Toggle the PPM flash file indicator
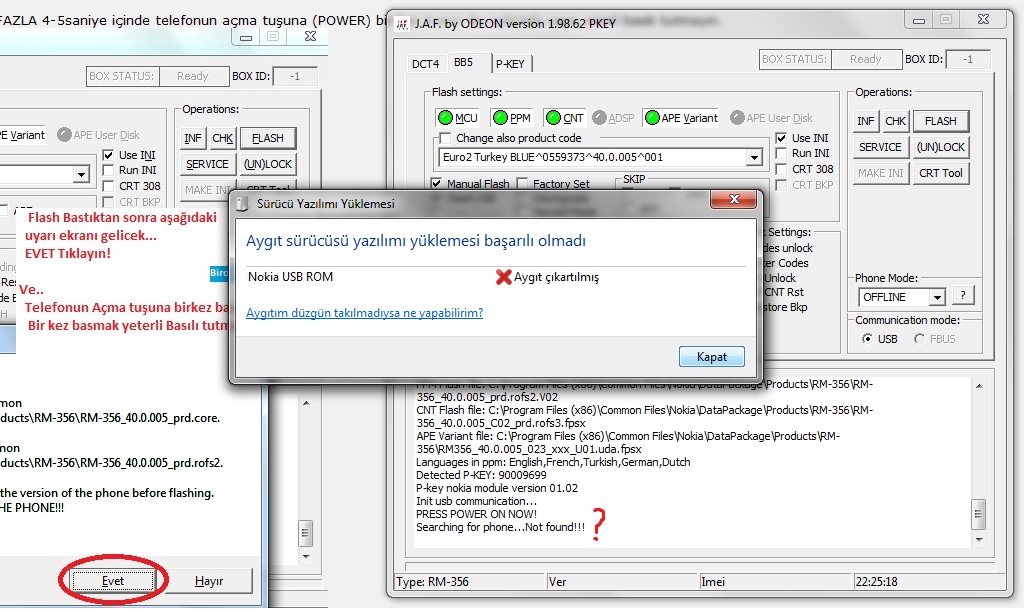 click(511, 117)
